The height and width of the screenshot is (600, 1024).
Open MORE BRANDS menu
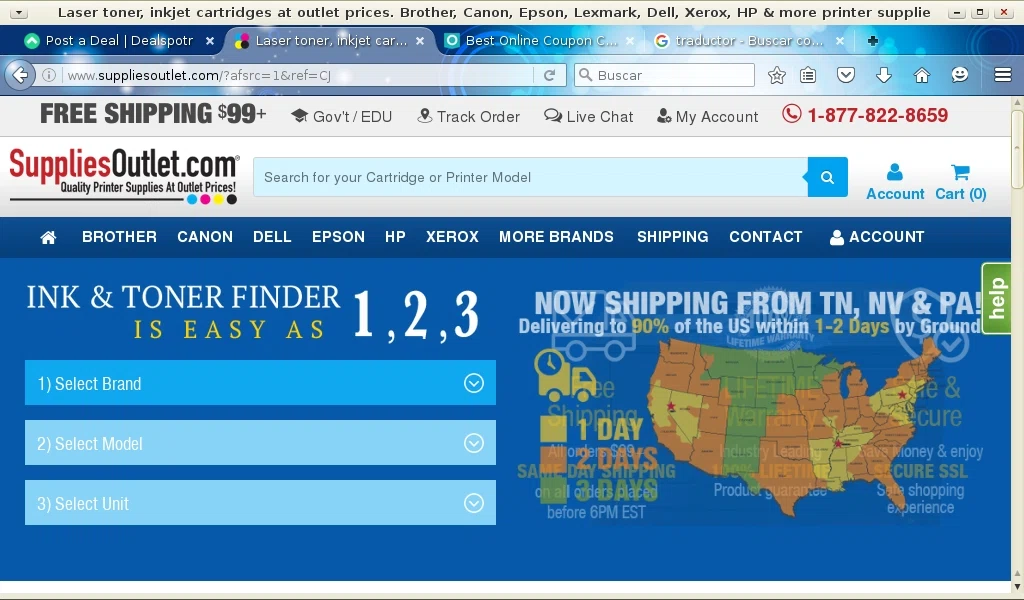click(556, 237)
